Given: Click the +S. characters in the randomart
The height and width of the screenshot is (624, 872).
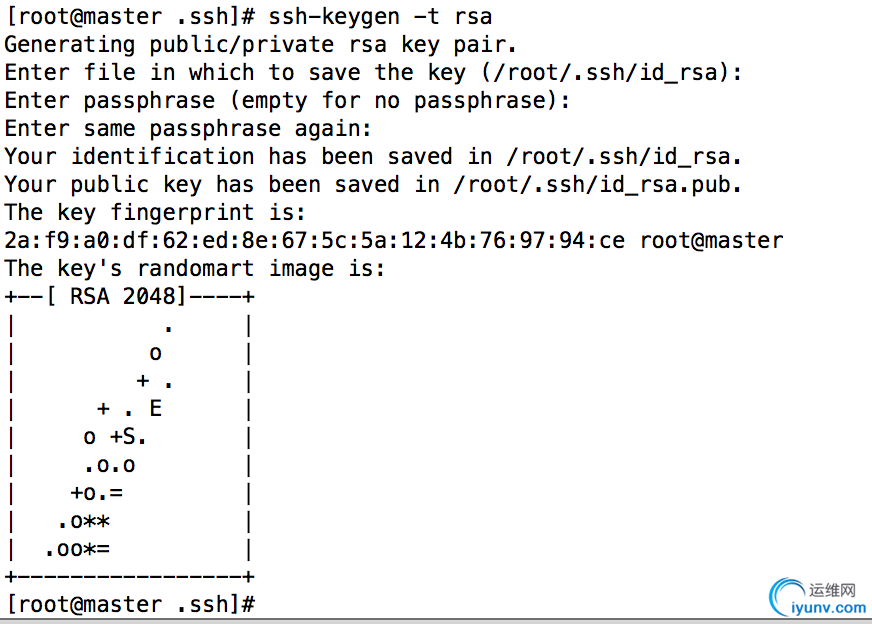Looking at the screenshot, I should pyautogui.click(x=129, y=437).
